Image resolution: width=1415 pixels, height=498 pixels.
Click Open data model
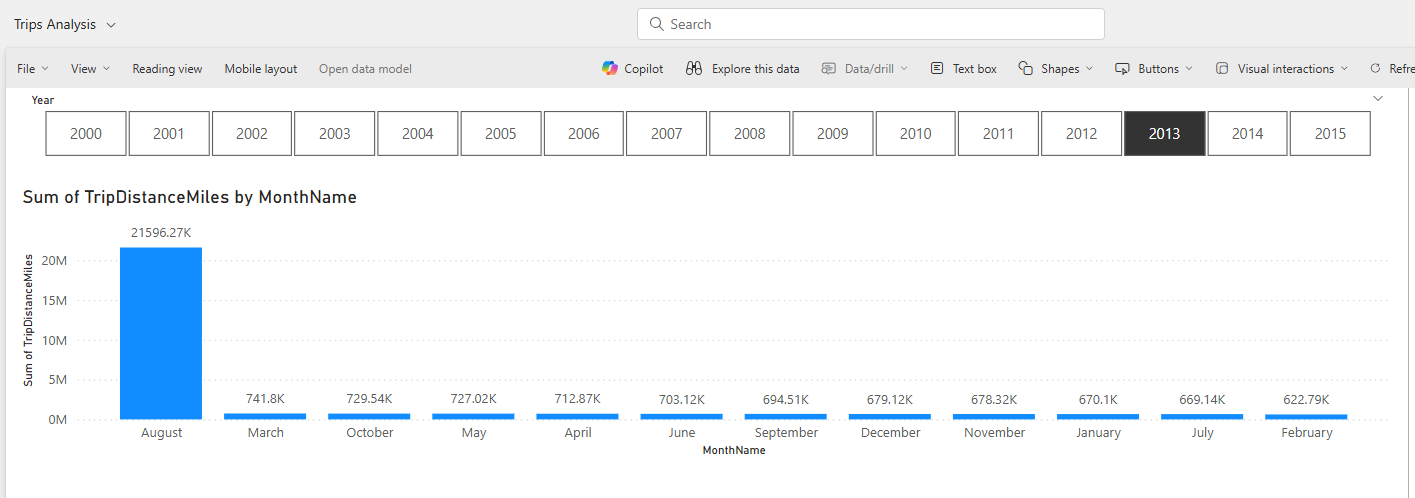tap(365, 69)
